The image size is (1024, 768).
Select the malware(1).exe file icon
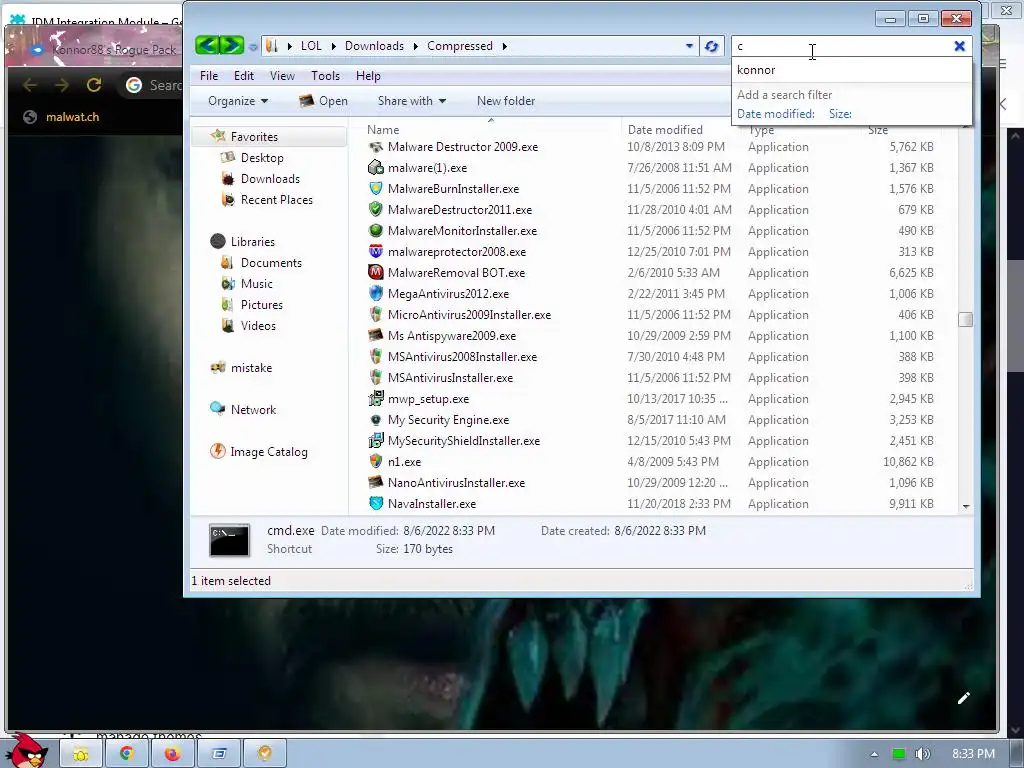tap(376, 168)
